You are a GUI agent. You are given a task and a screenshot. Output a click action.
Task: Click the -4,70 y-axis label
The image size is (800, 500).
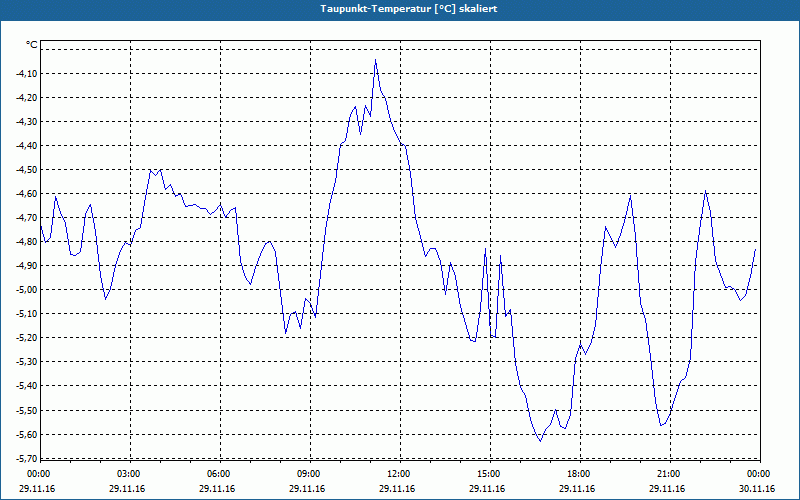pos(27,217)
